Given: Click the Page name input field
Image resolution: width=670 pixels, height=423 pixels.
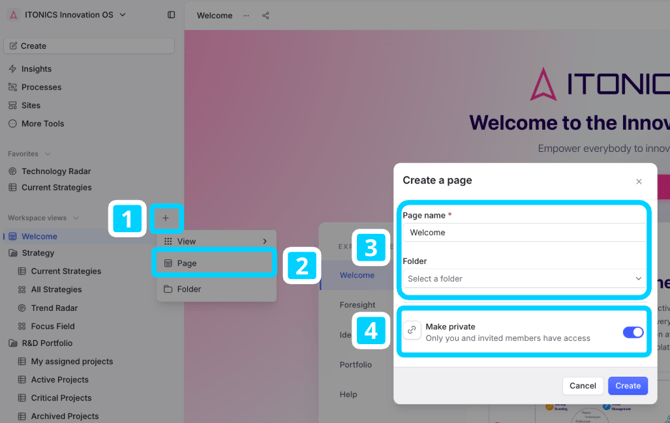Looking at the screenshot, I should (x=524, y=233).
